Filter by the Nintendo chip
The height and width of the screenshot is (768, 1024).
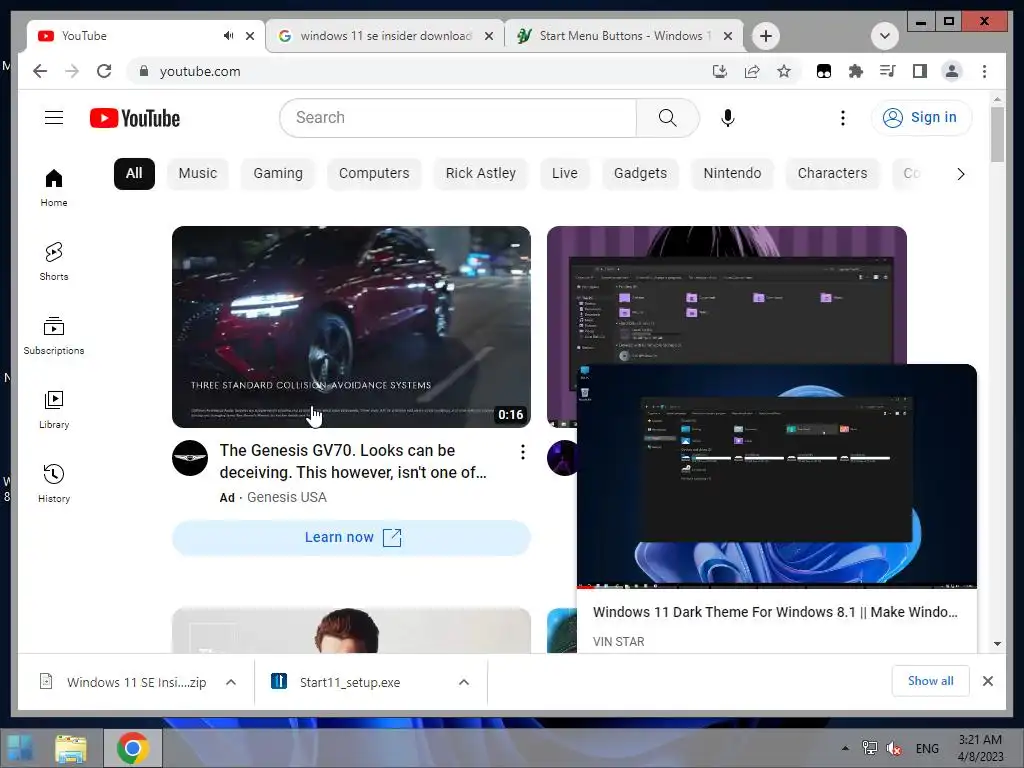[732, 174]
